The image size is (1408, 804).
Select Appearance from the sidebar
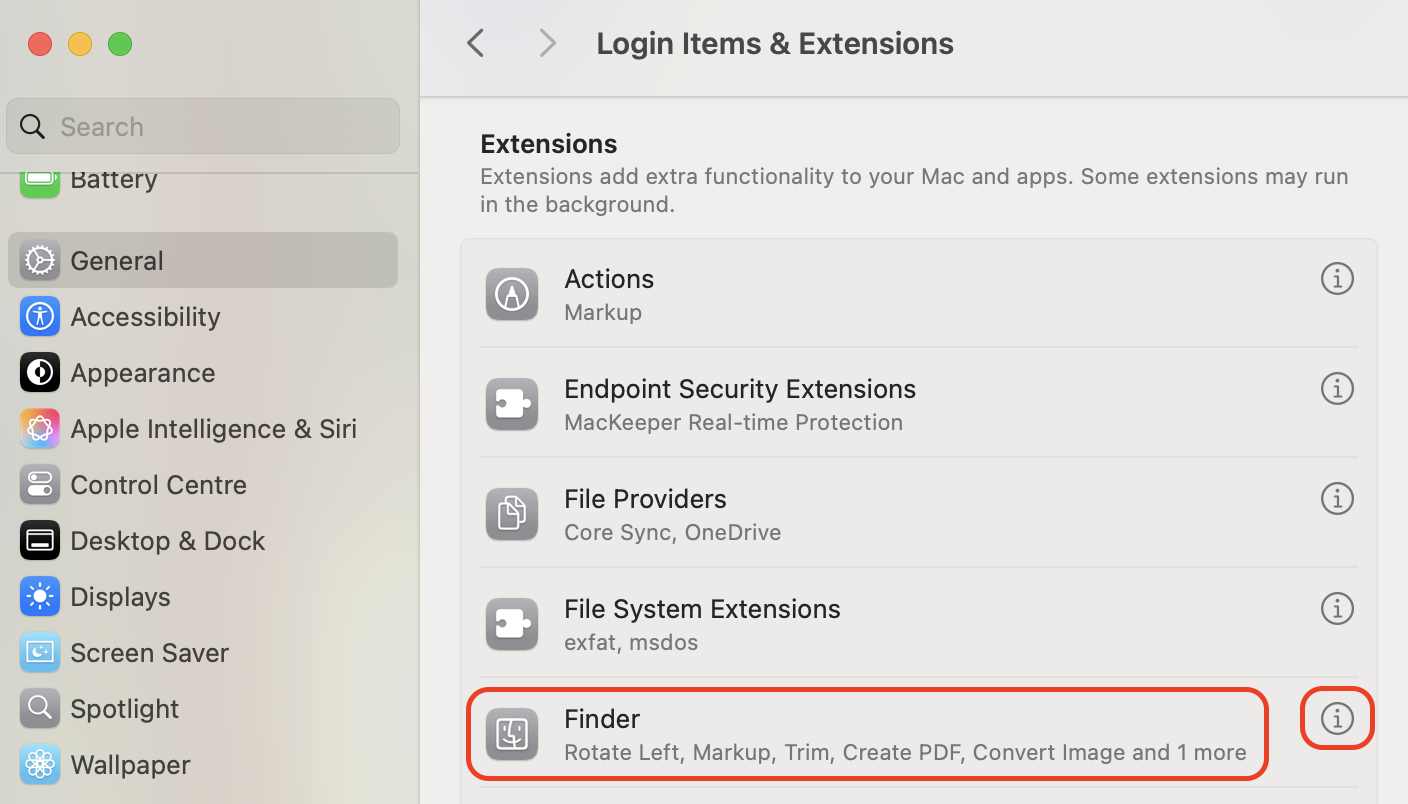[x=142, y=372]
